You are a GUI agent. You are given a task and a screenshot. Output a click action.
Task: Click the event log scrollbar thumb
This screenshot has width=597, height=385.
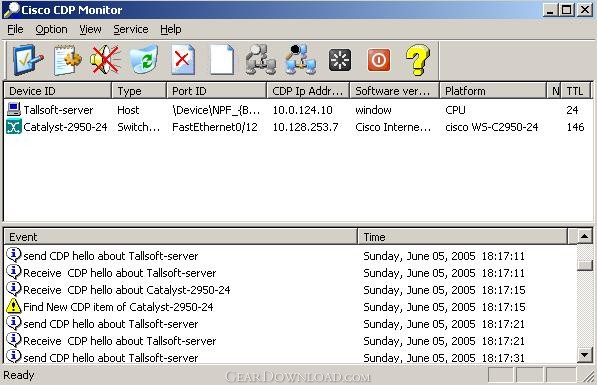[584, 265]
